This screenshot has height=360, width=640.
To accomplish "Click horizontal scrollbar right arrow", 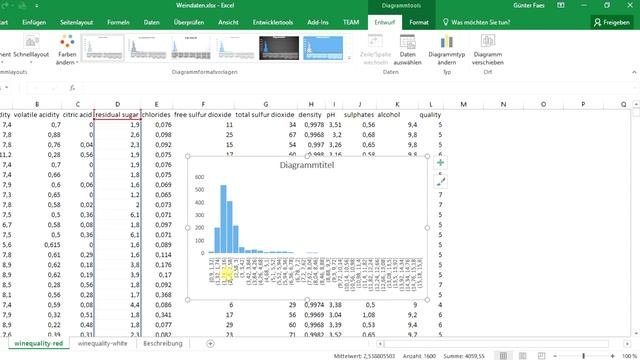I will tap(627, 344).
